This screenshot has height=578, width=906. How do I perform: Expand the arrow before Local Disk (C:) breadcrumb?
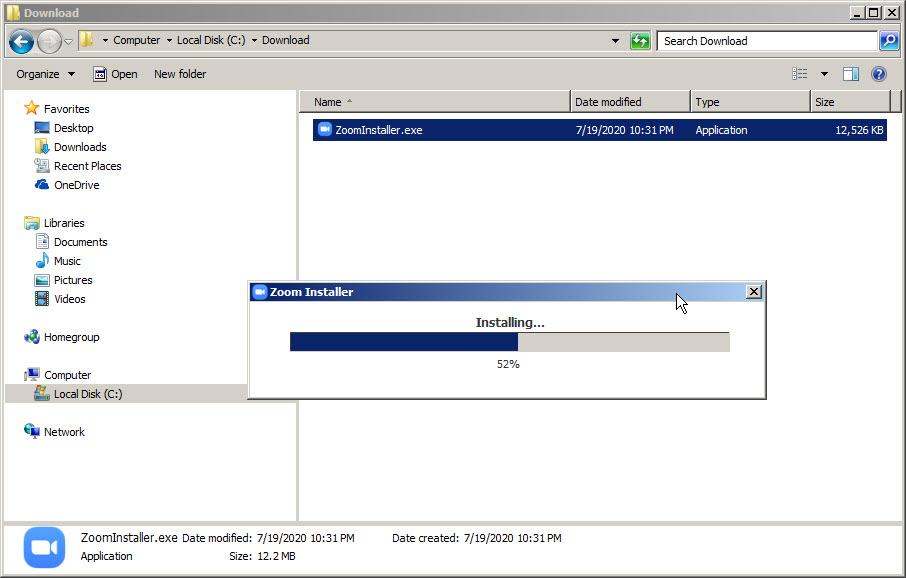169,40
